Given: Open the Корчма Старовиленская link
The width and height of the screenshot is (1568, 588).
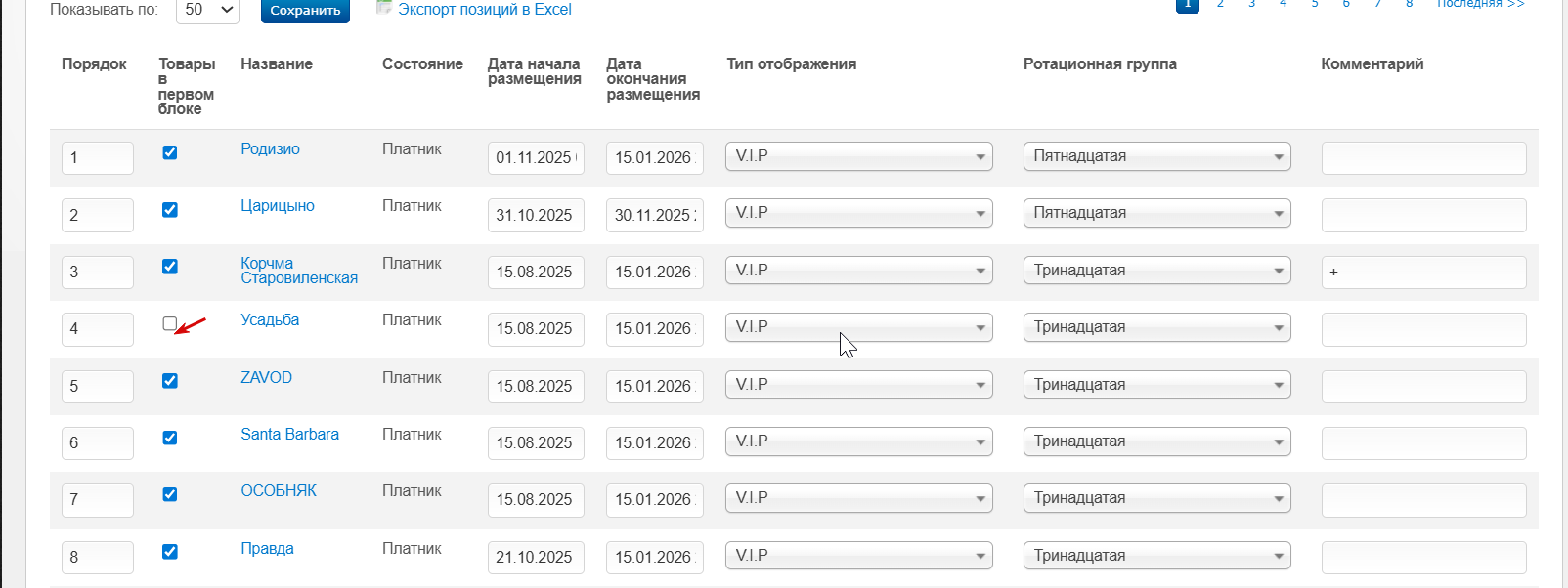Looking at the screenshot, I should coord(298,271).
